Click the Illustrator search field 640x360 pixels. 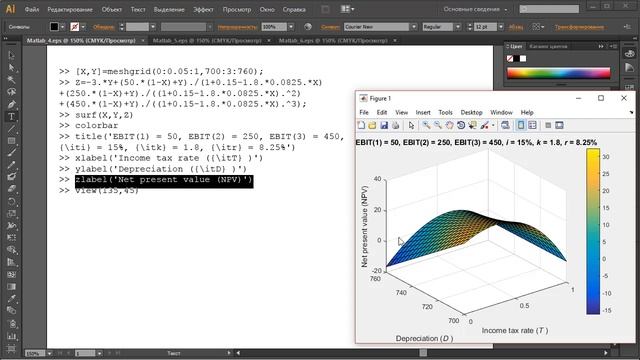pos(549,9)
